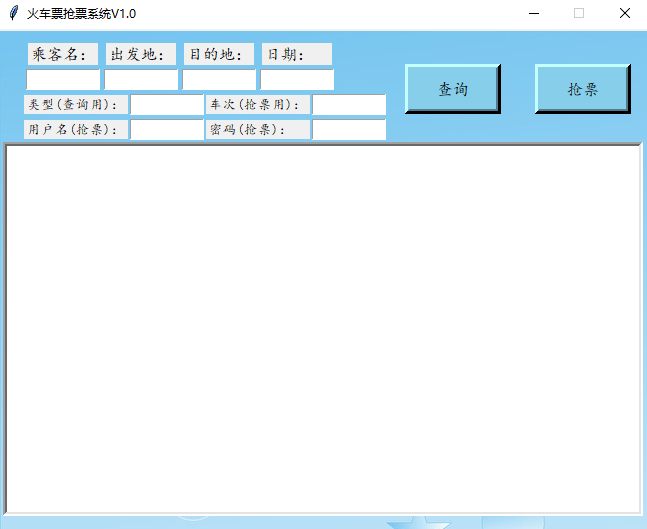Click the feather app icon in title bar
Image resolution: width=647 pixels, height=529 pixels.
(13, 13)
